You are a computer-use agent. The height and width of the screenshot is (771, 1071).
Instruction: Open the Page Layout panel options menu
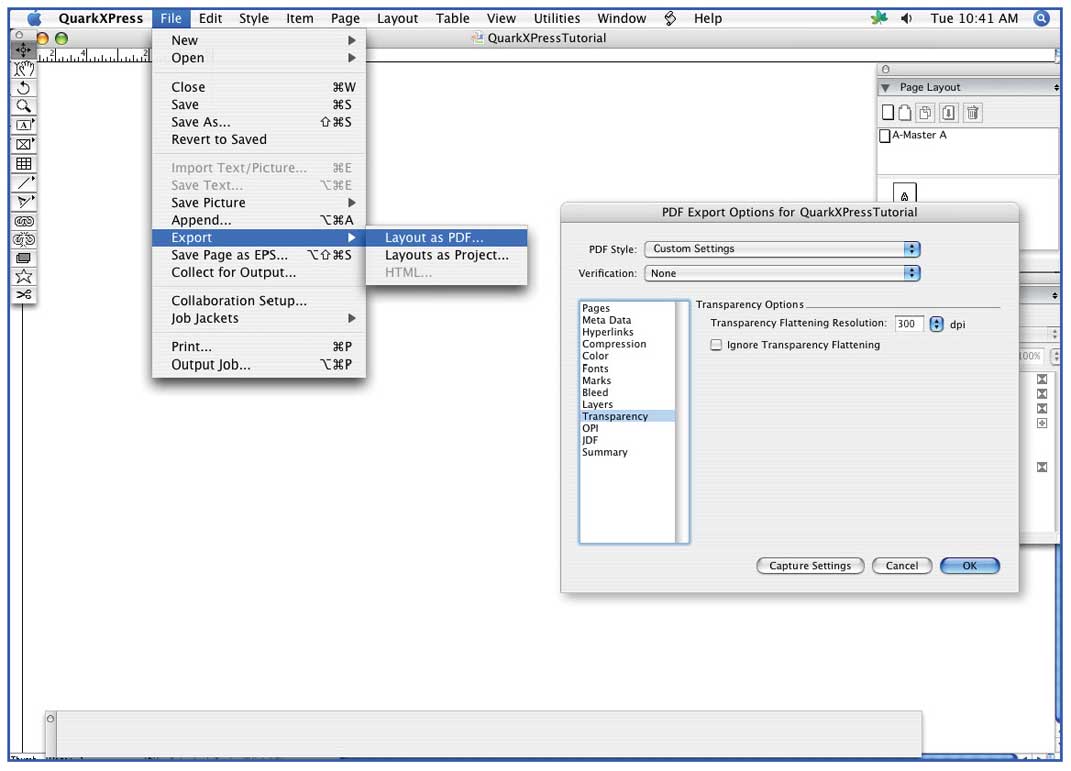pos(1056,87)
